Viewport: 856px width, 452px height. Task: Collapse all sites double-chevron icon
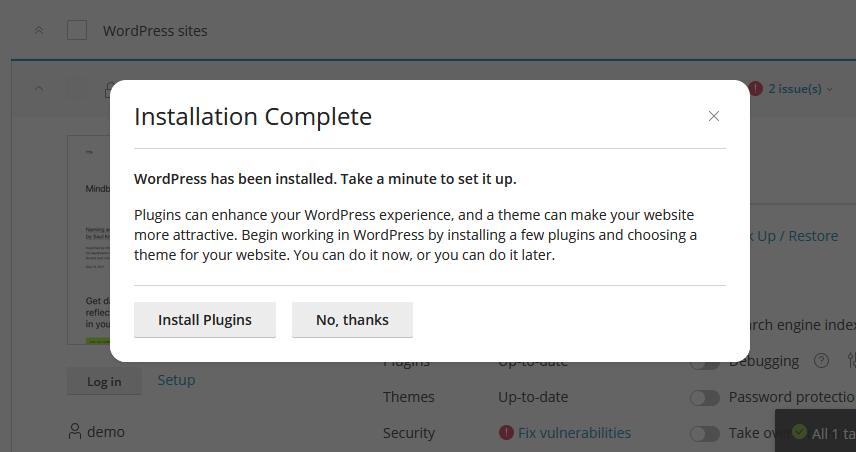pyautogui.click(x=39, y=31)
